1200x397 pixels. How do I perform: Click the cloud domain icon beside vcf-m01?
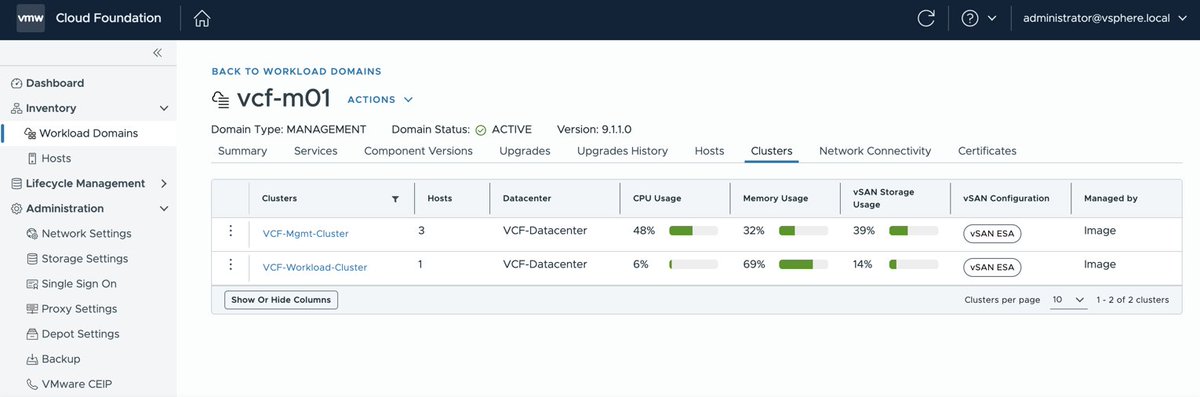pyautogui.click(x=221, y=100)
